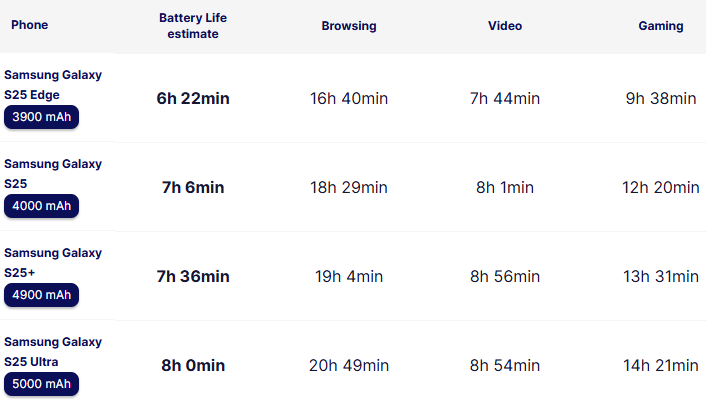Viewport: 706px width, 401px height.
Task: Open the Samsung Galaxy S25+ link
Action: [x=53, y=261]
